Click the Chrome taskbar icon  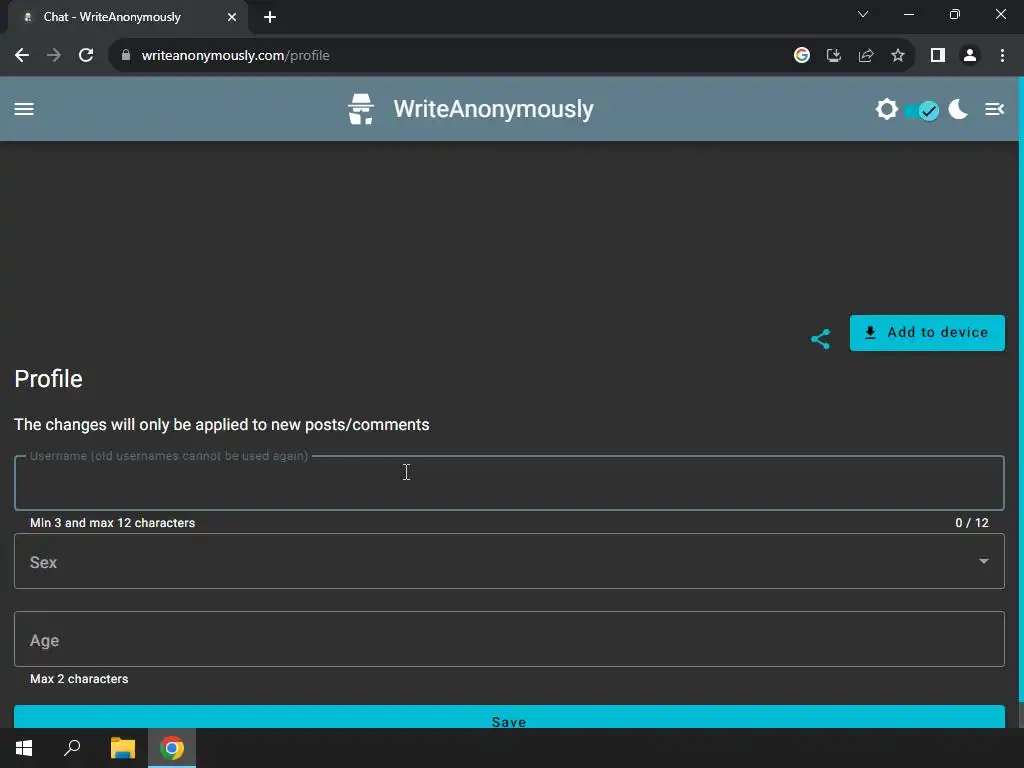click(172, 748)
